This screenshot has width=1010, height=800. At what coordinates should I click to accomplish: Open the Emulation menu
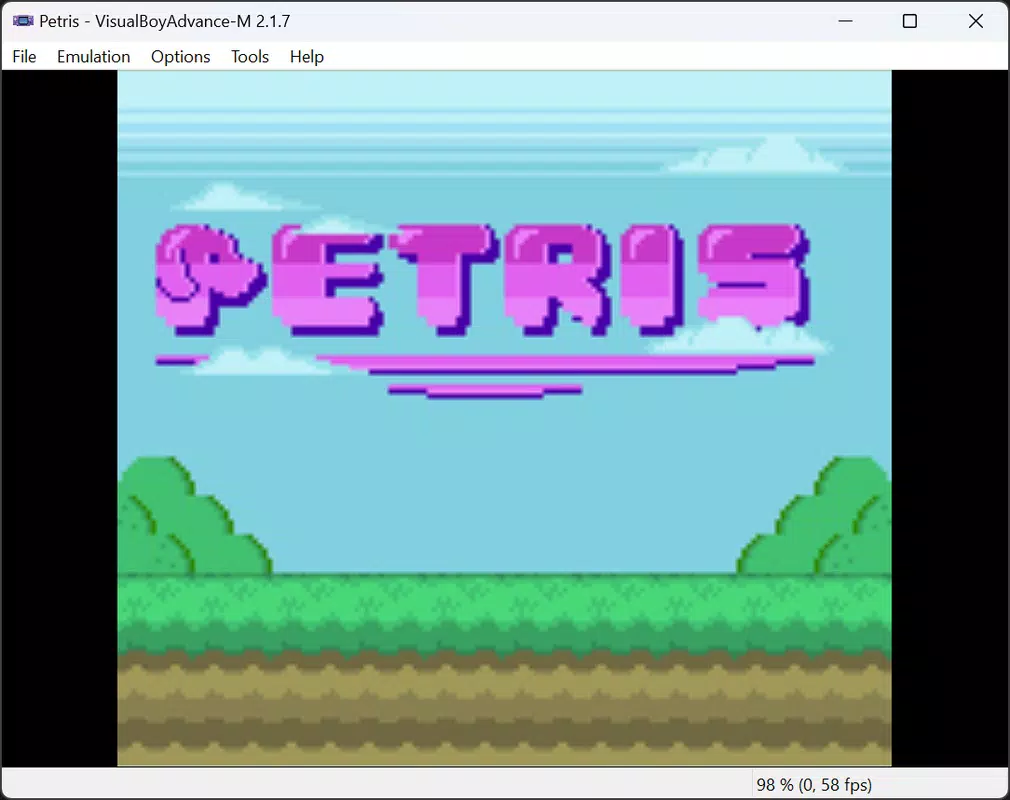(x=93, y=57)
